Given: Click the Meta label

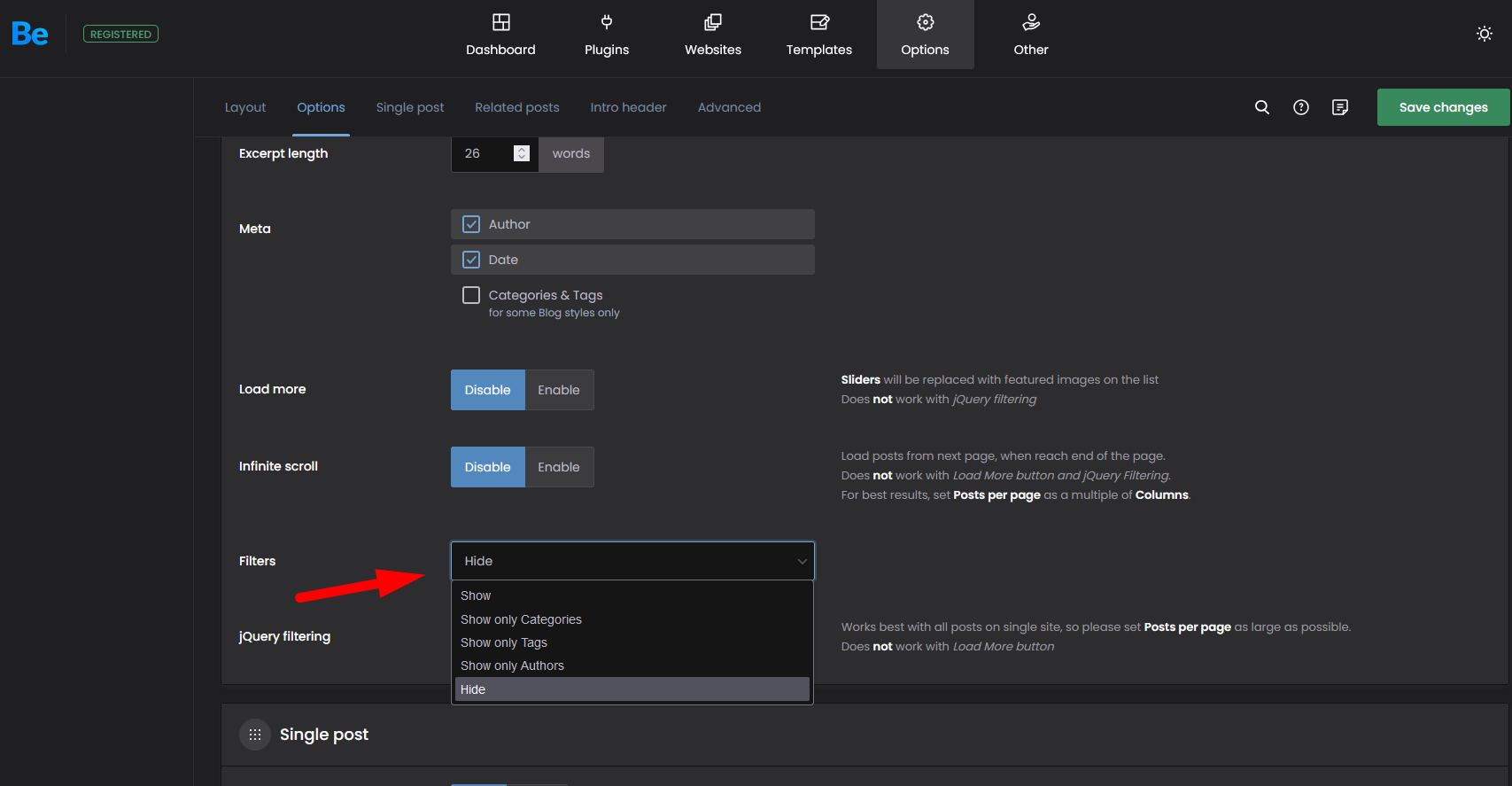Looking at the screenshot, I should tap(255, 229).
